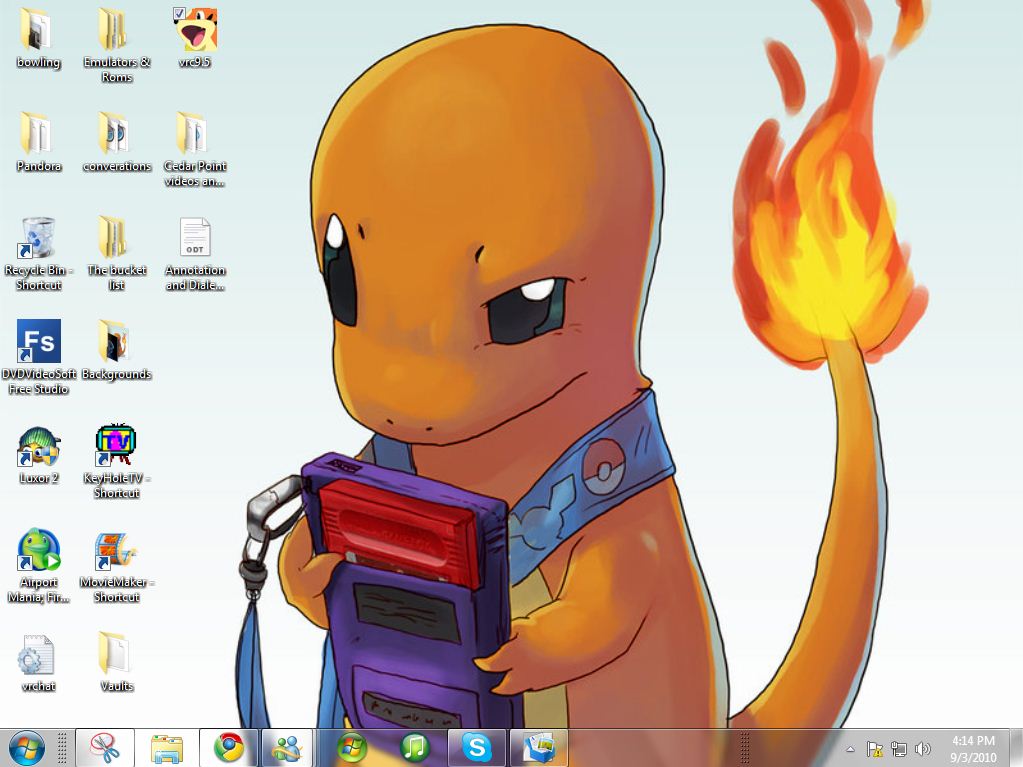
Task: Open Windows Live Messenger in the taskbar
Action: tap(288, 747)
